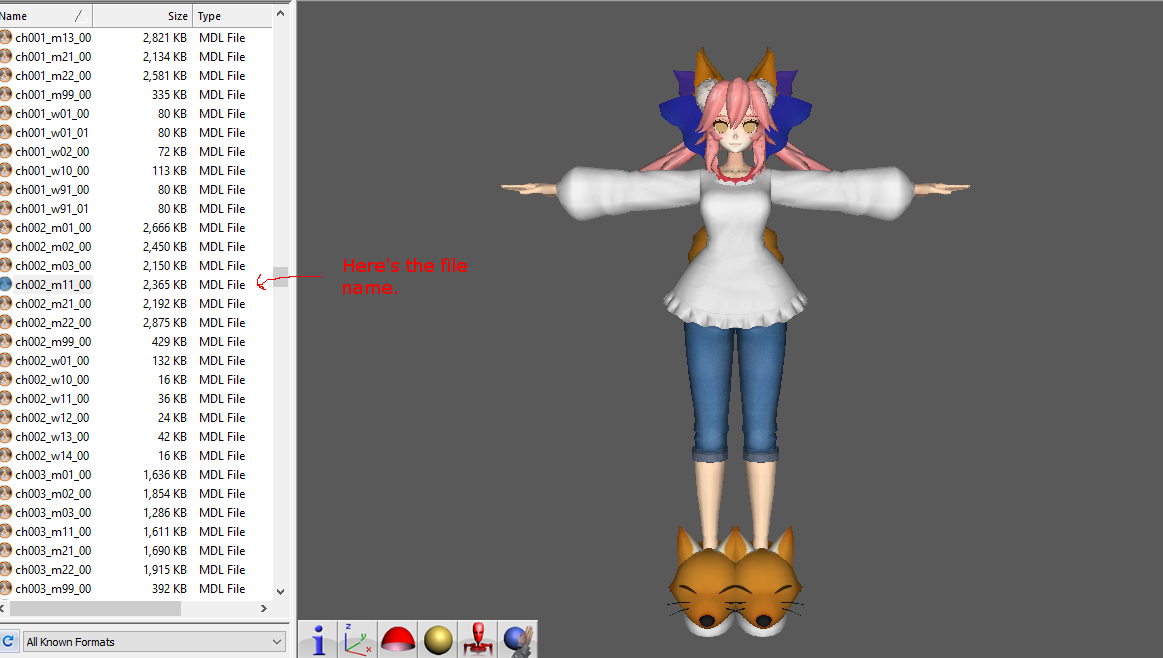
Task: Click the 3D character model preview
Action: 736,341
